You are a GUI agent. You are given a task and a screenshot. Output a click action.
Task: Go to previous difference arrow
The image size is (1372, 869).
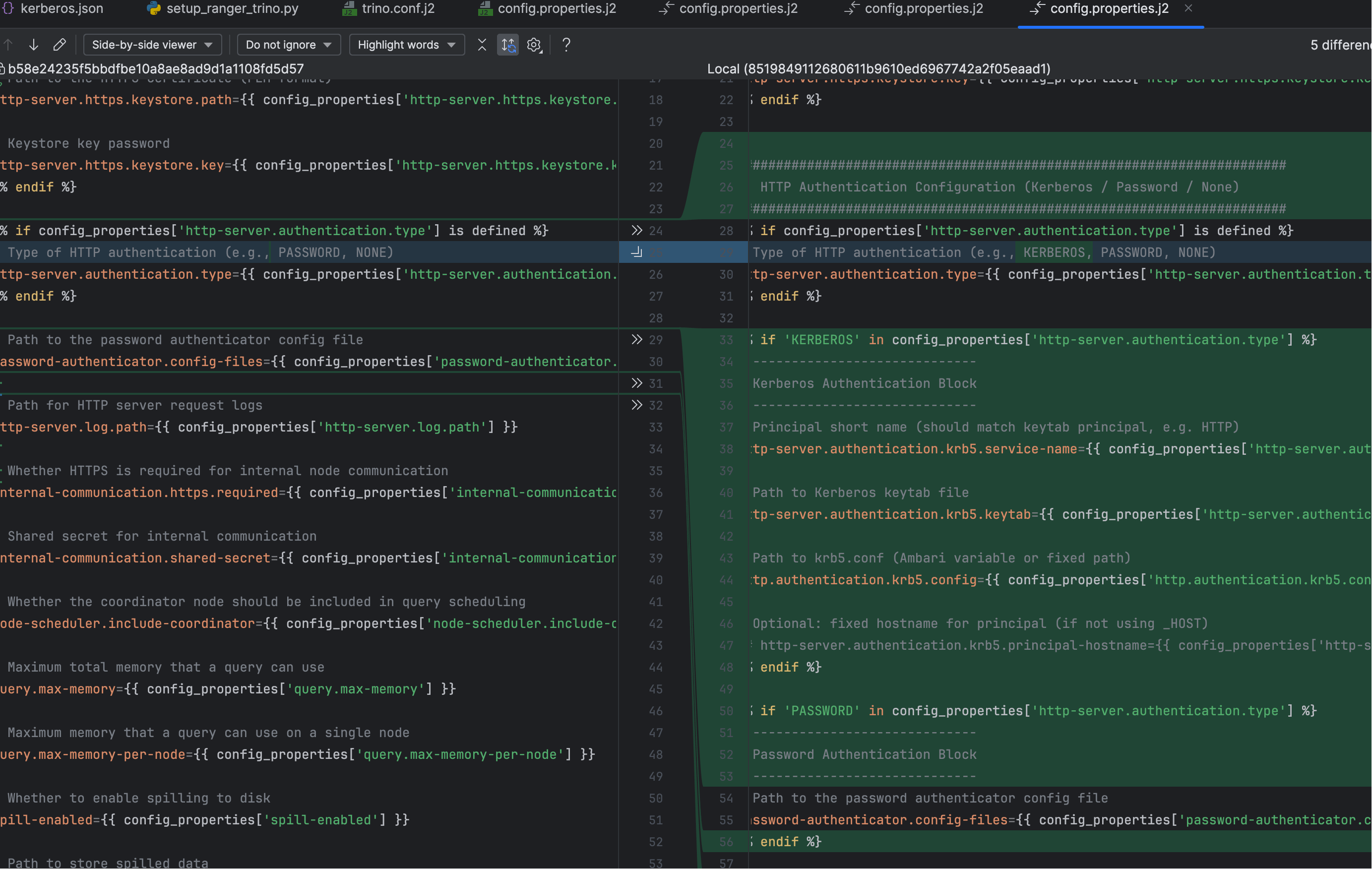pos(8,45)
